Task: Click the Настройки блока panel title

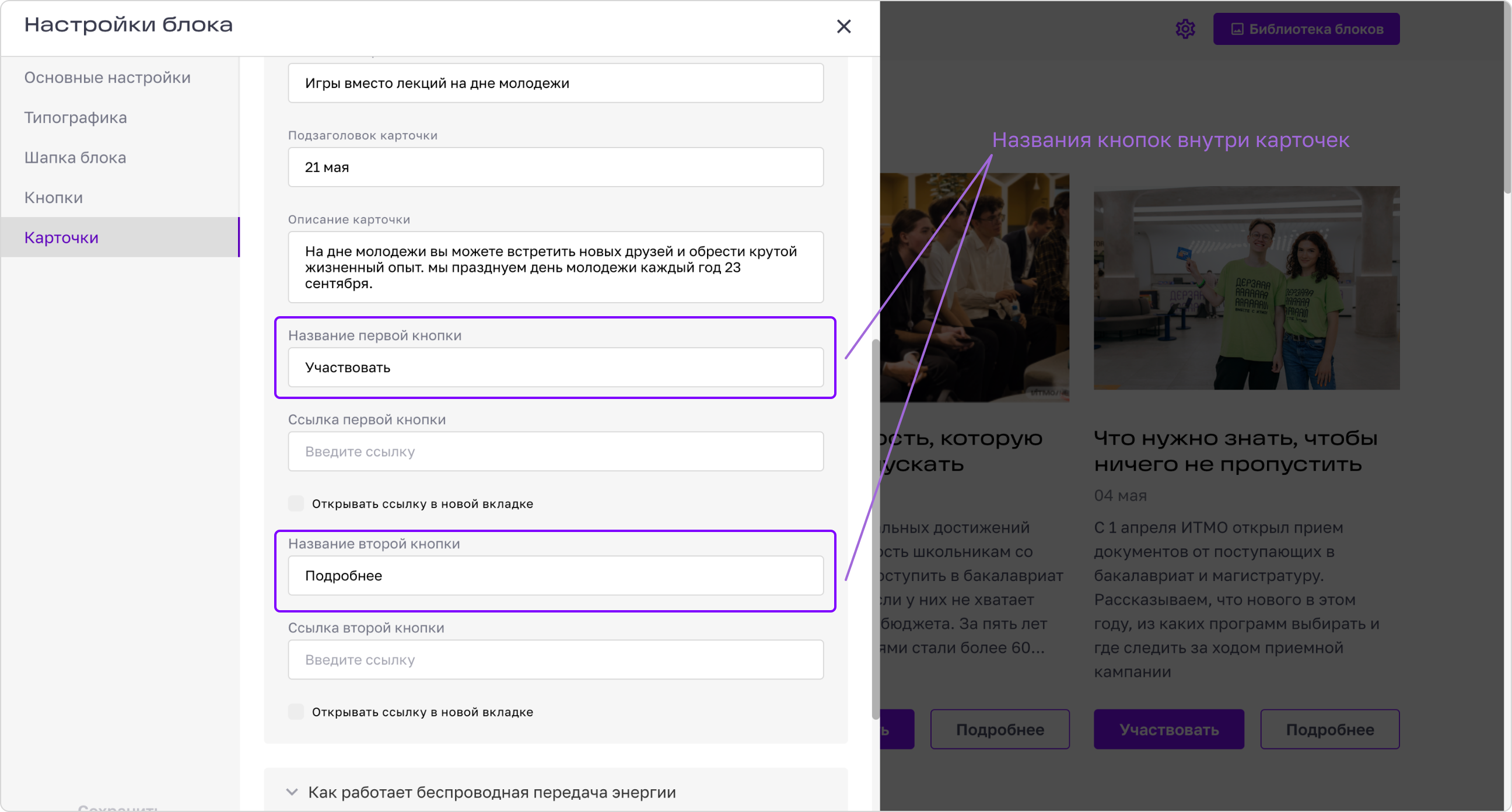Action: click(x=128, y=24)
